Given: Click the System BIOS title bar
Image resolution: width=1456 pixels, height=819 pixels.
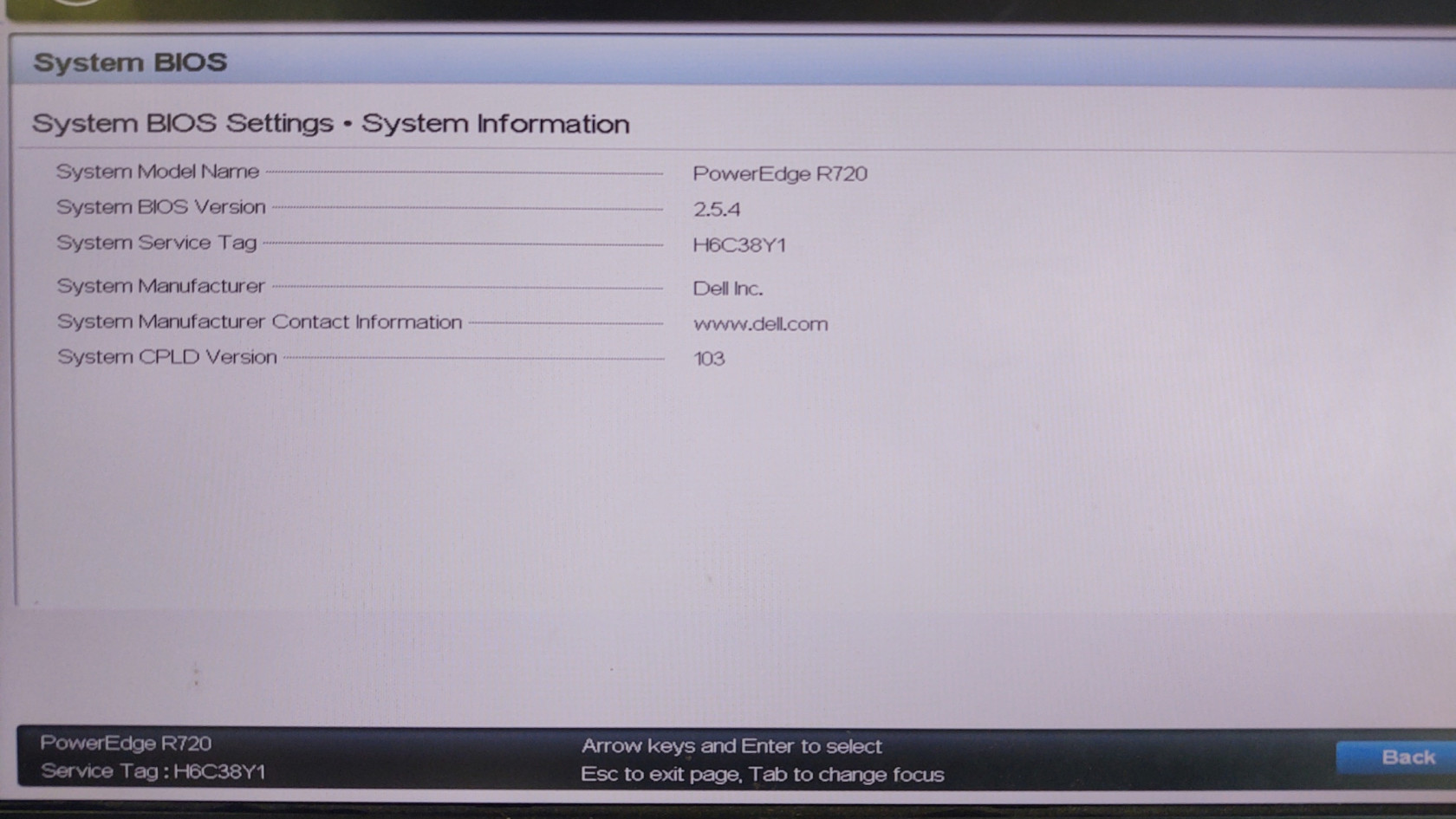Looking at the screenshot, I should [130, 62].
